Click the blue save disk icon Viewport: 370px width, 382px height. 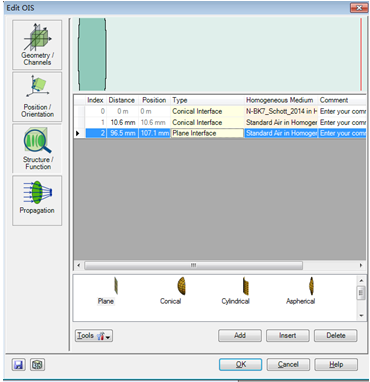19,365
